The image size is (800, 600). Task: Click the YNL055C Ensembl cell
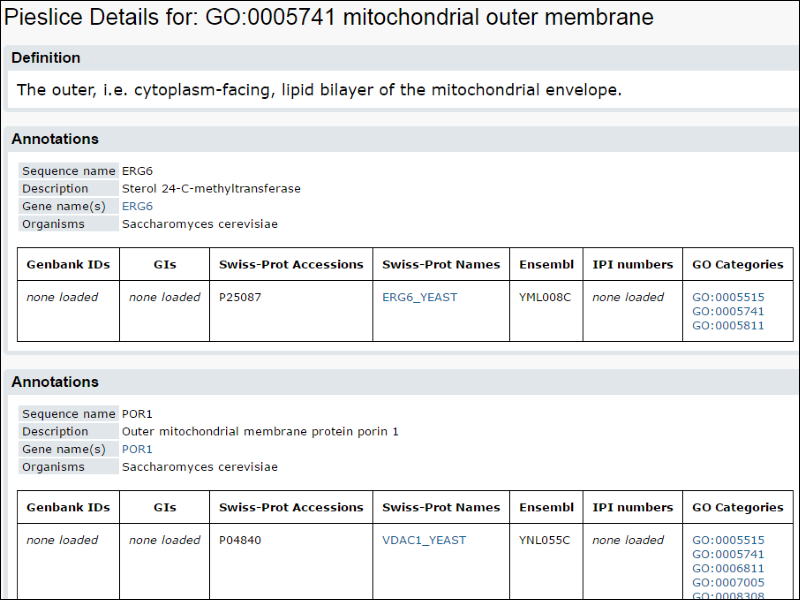coord(545,540)
